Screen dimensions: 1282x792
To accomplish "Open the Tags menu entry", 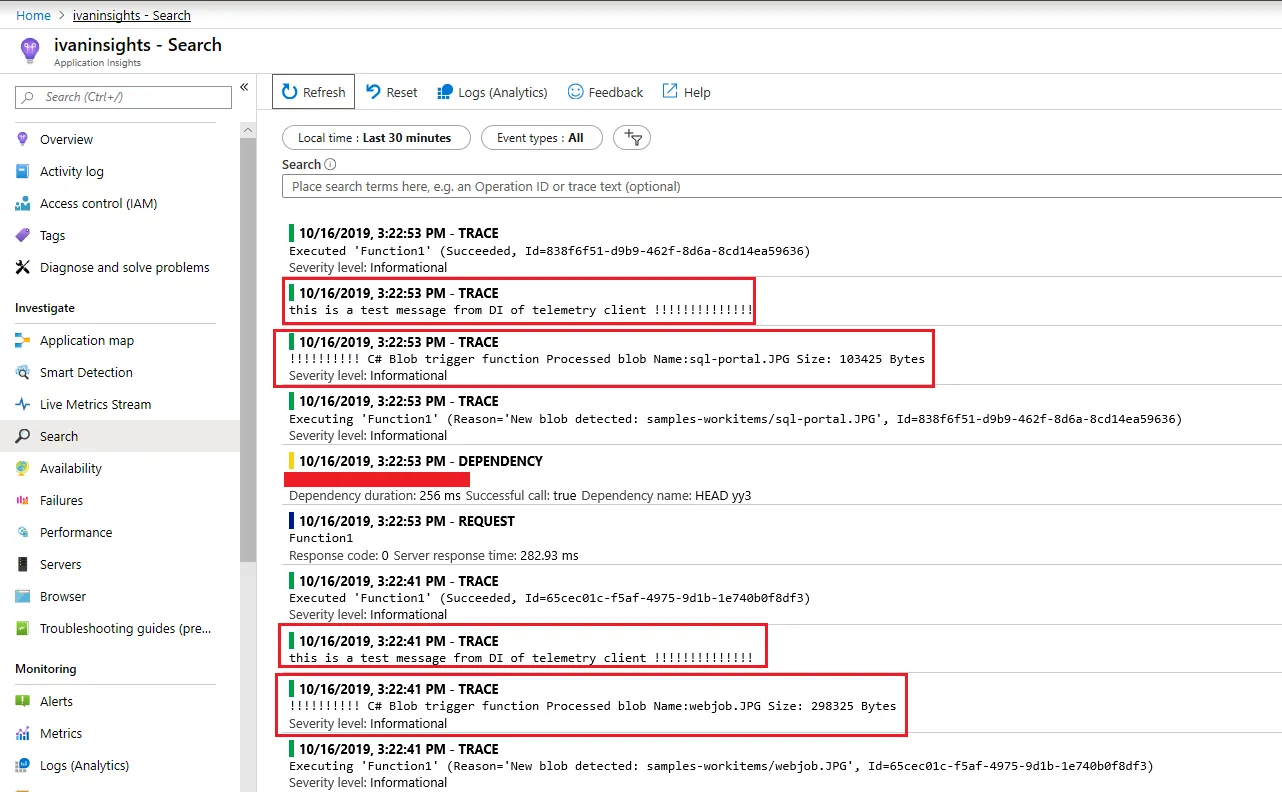I will [x=52, y=235].
